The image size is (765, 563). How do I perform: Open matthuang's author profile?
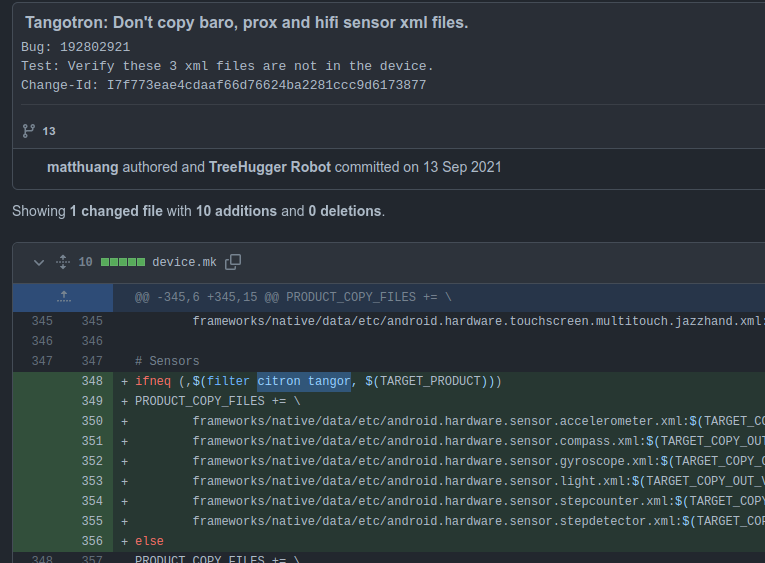(x=83, y=167)
